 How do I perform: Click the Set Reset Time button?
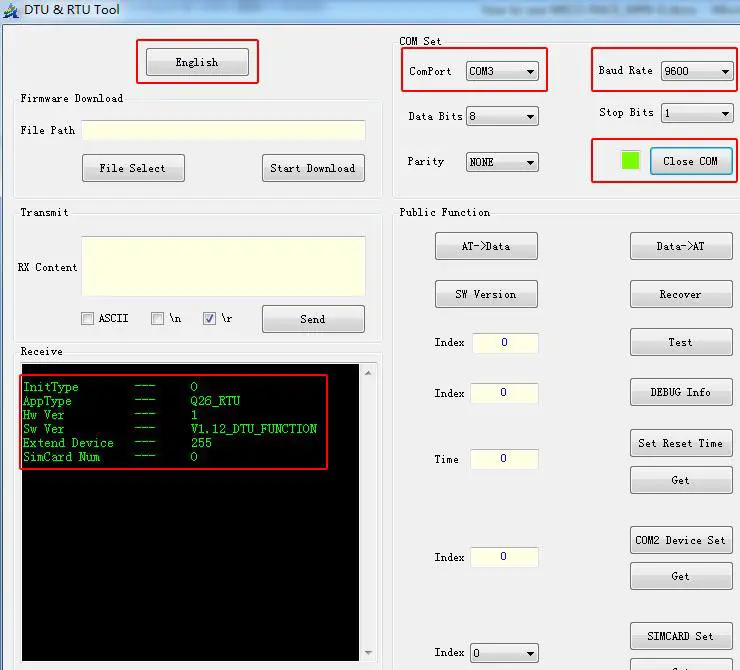[x=681, y=443]
